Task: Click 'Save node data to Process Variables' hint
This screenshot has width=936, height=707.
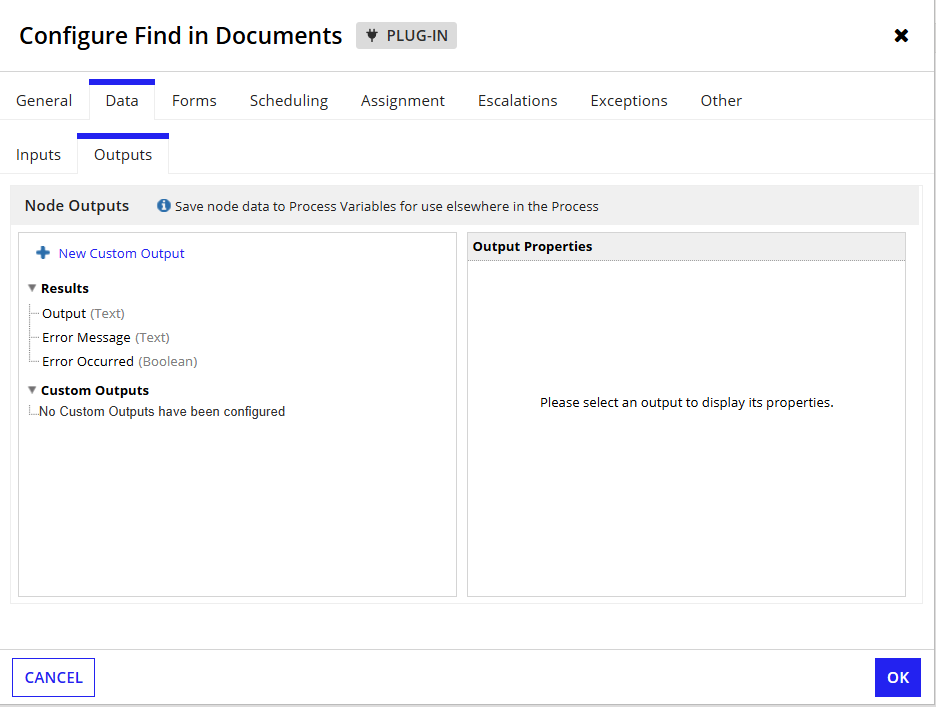Action: [386, 206]
